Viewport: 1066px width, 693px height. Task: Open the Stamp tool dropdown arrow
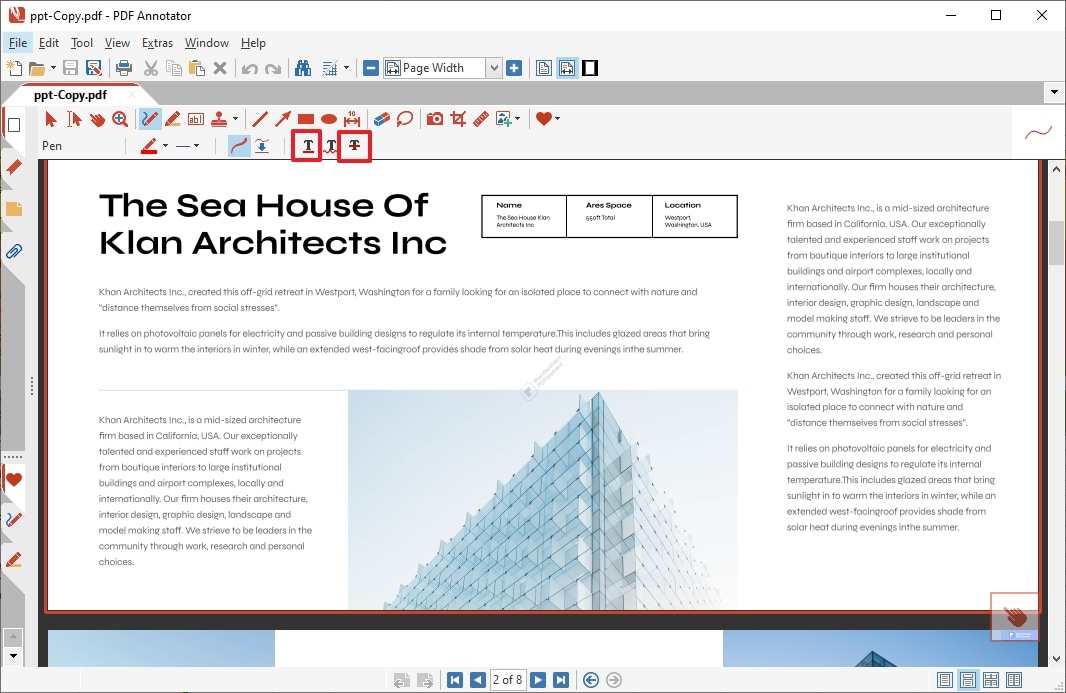pos(235,119)
